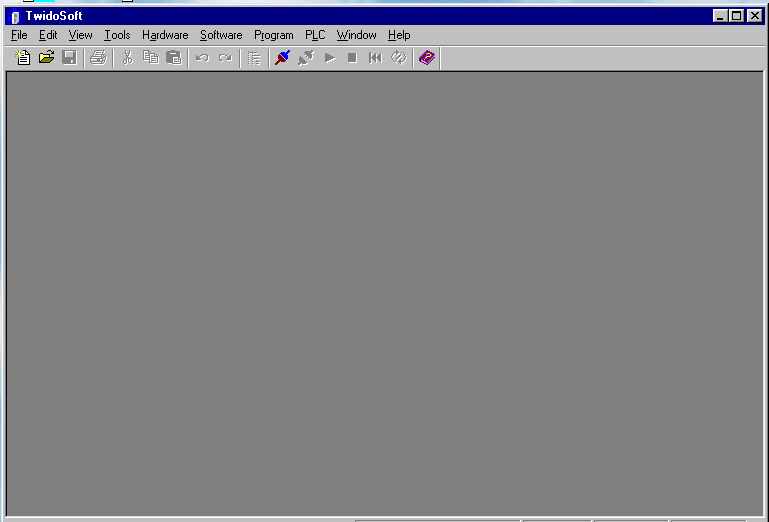
Task: Undo the last action with the Undo arrow
Action: click(202, 58)
